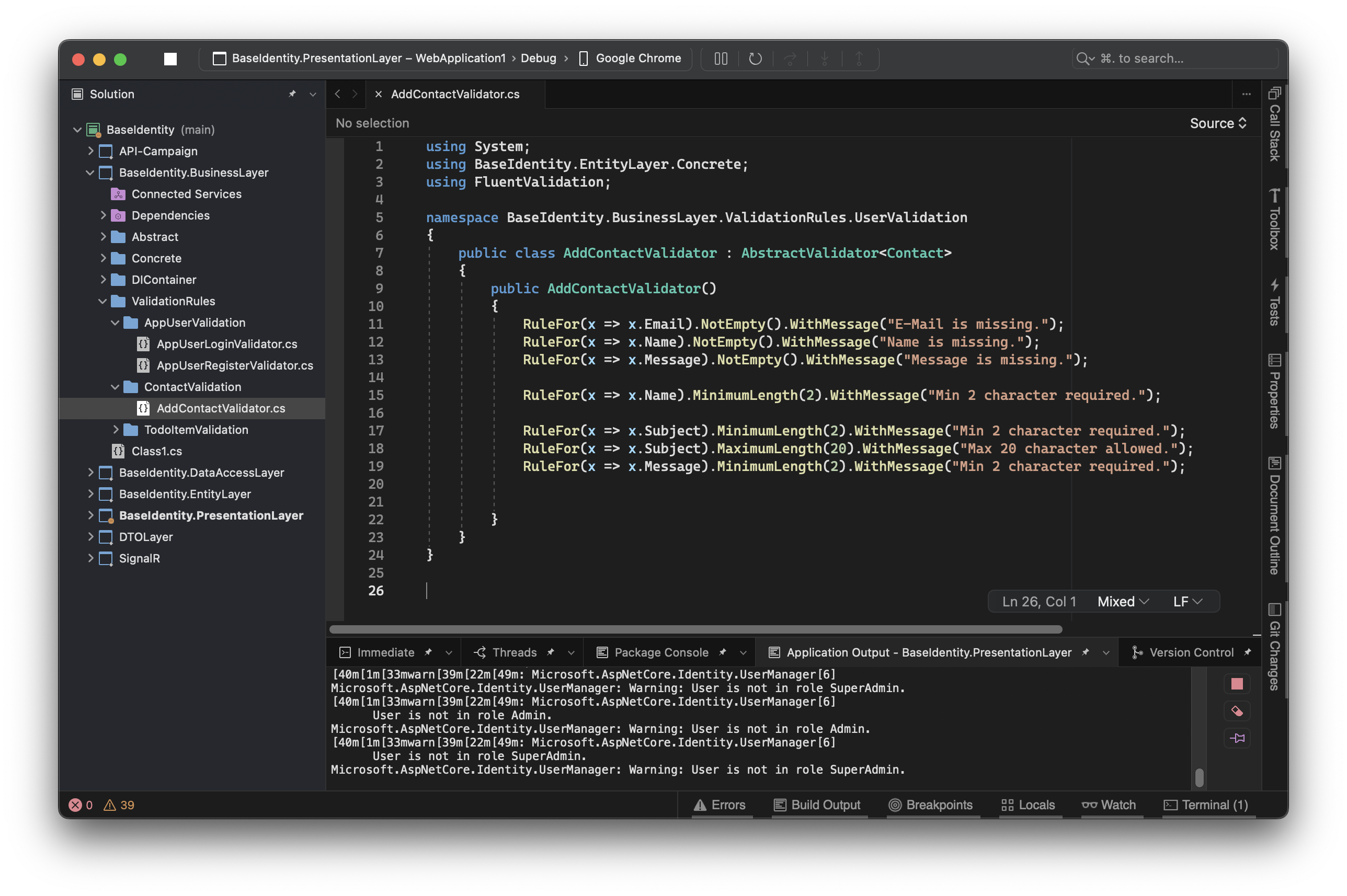
Task: Expand BaseIdentity.EntityLayer project
Action: point(90,493)
